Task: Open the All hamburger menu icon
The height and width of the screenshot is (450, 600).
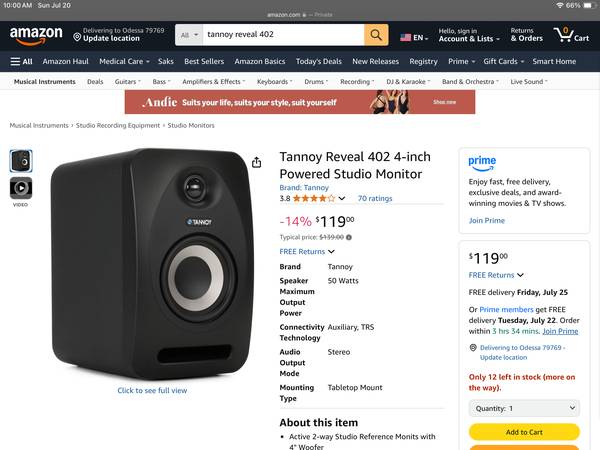Action: pyautogui.click(x=15, y=61)
